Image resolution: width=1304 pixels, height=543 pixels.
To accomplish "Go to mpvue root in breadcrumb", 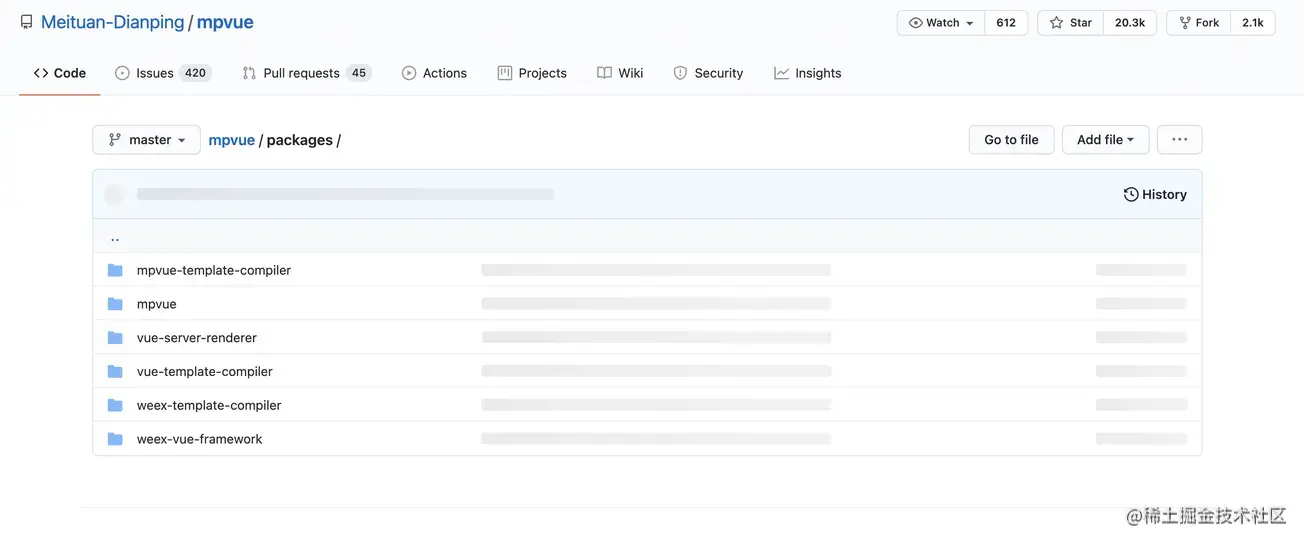I will 231,140.
